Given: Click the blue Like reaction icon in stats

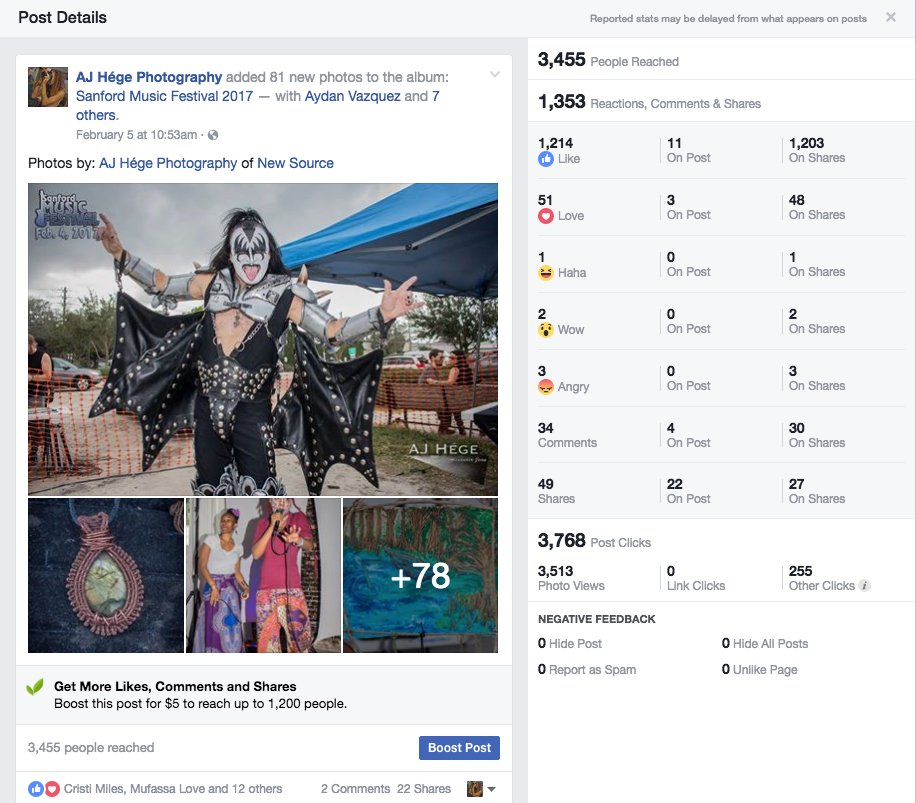Looking at the screenshot, I should coord(546,159).
